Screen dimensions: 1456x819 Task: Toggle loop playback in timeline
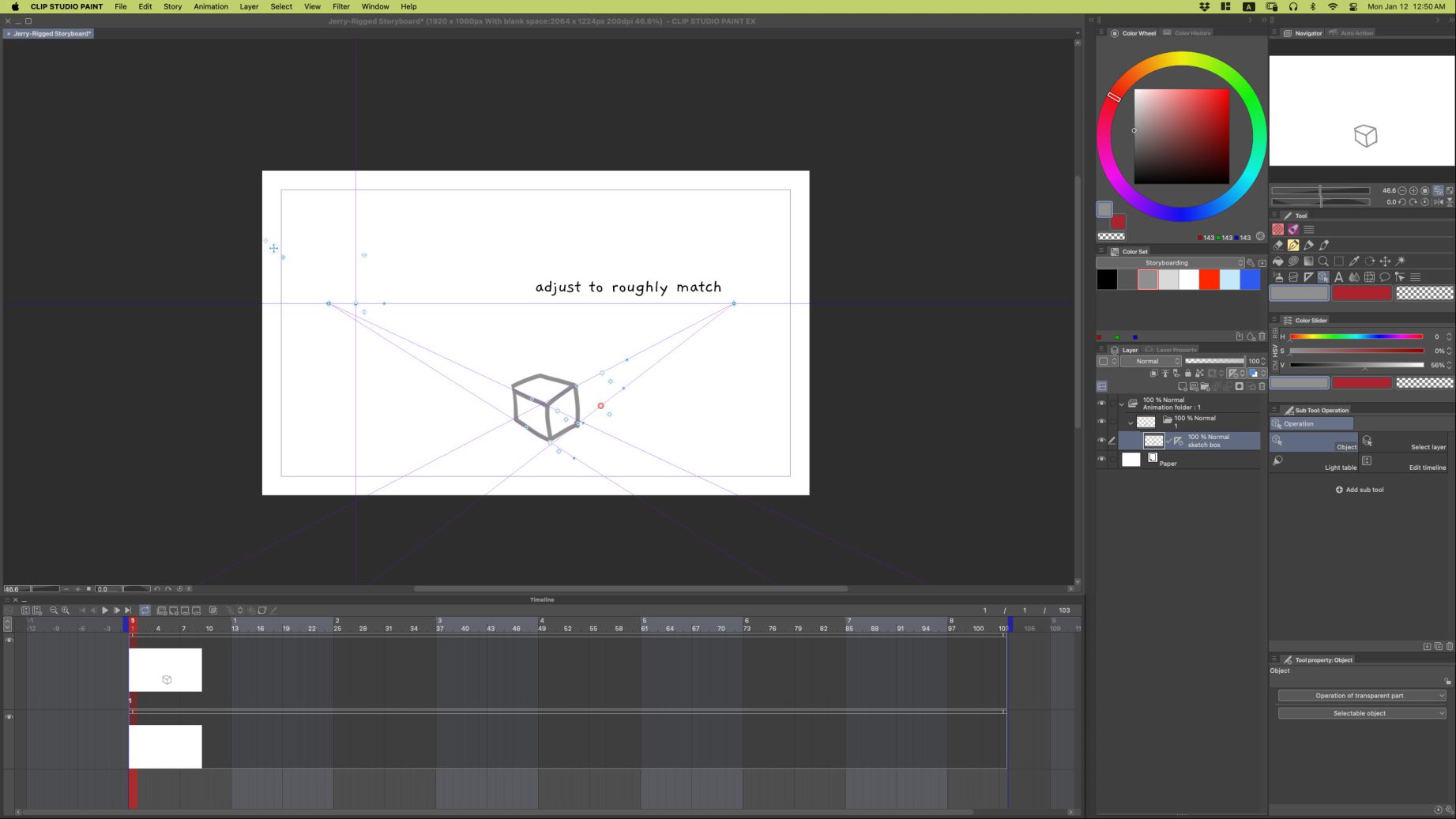click(x=145, y=610)
